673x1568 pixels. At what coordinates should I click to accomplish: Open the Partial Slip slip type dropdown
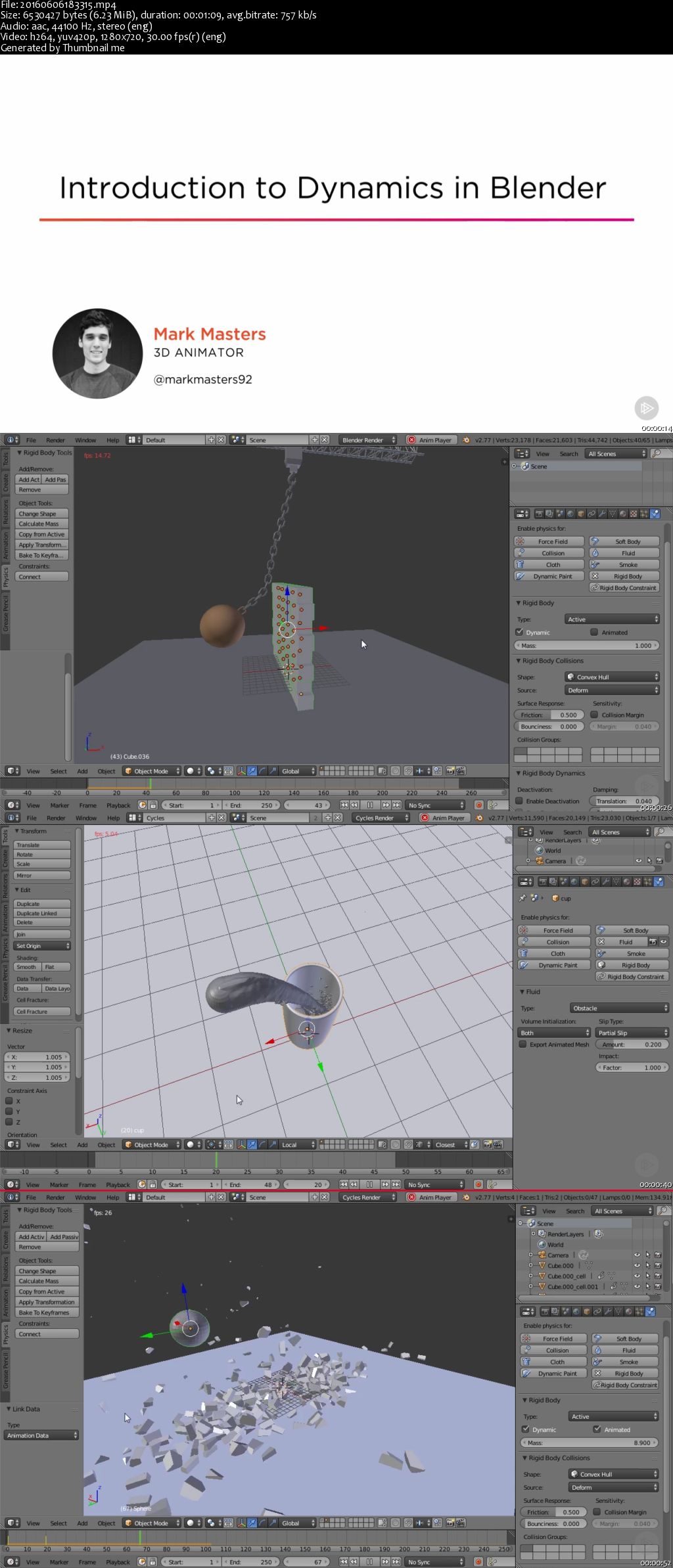pyautogui.click(x=632, y=1033)
